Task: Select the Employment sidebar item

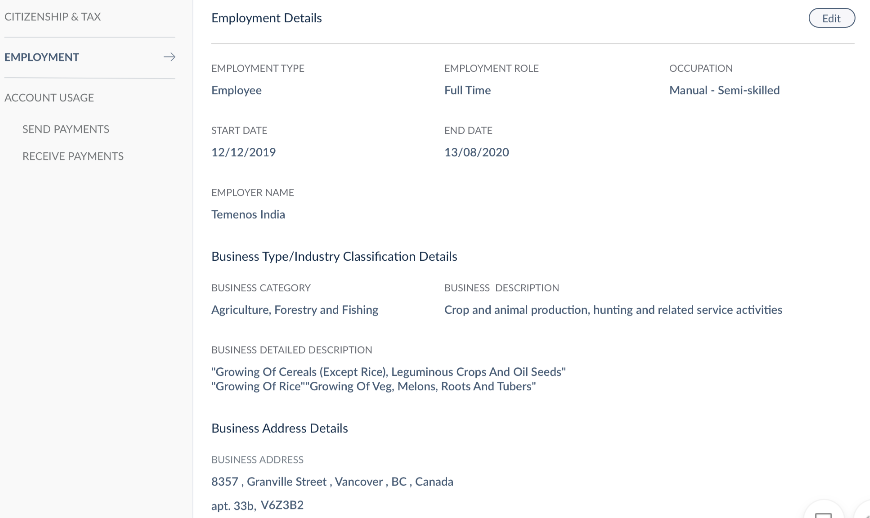Action: (x=42, y=57)
